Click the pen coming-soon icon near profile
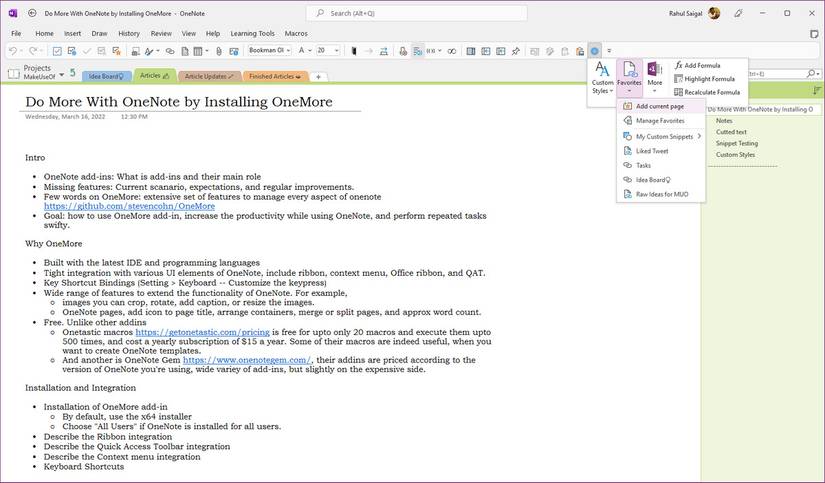Screen dimensions: 825x483 738,13
